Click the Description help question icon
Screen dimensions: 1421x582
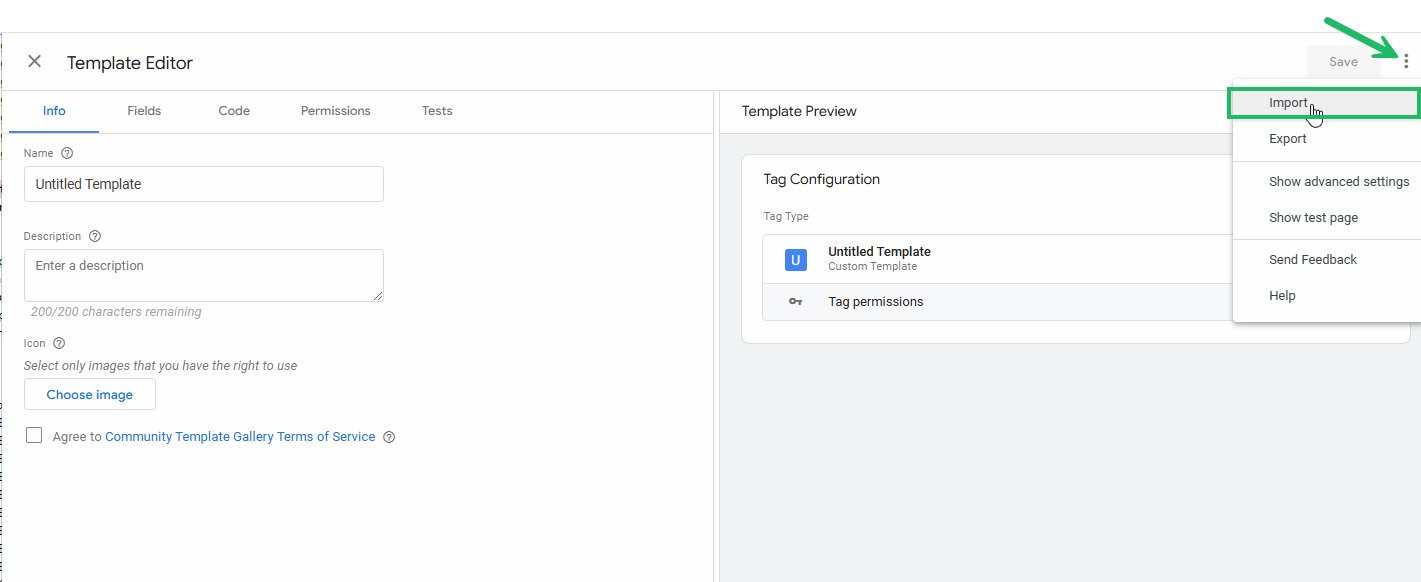pyautogui.click(x=95, y=237)
